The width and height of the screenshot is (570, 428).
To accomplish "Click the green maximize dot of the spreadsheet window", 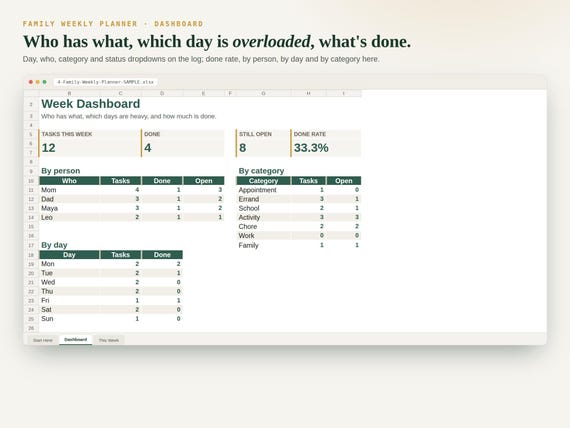I will [x=44, y=82].
